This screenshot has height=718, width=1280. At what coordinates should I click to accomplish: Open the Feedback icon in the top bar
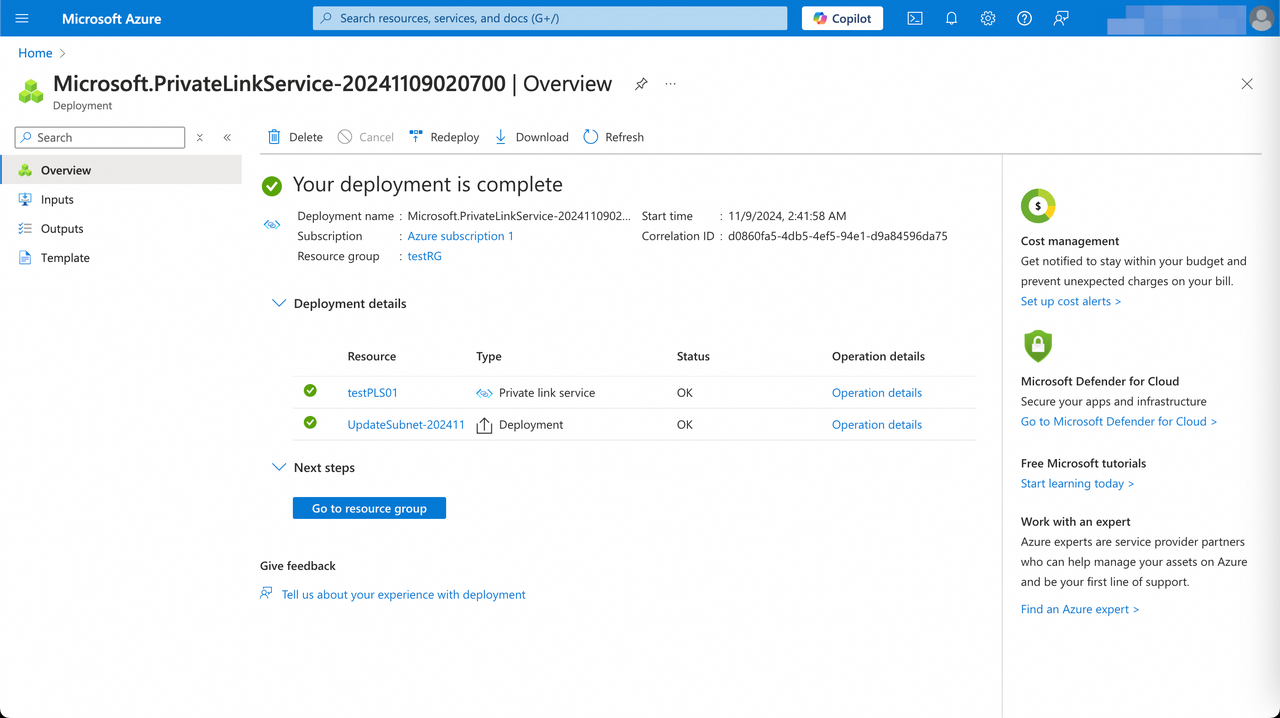pyautogui.click(x=1060, y=18)
